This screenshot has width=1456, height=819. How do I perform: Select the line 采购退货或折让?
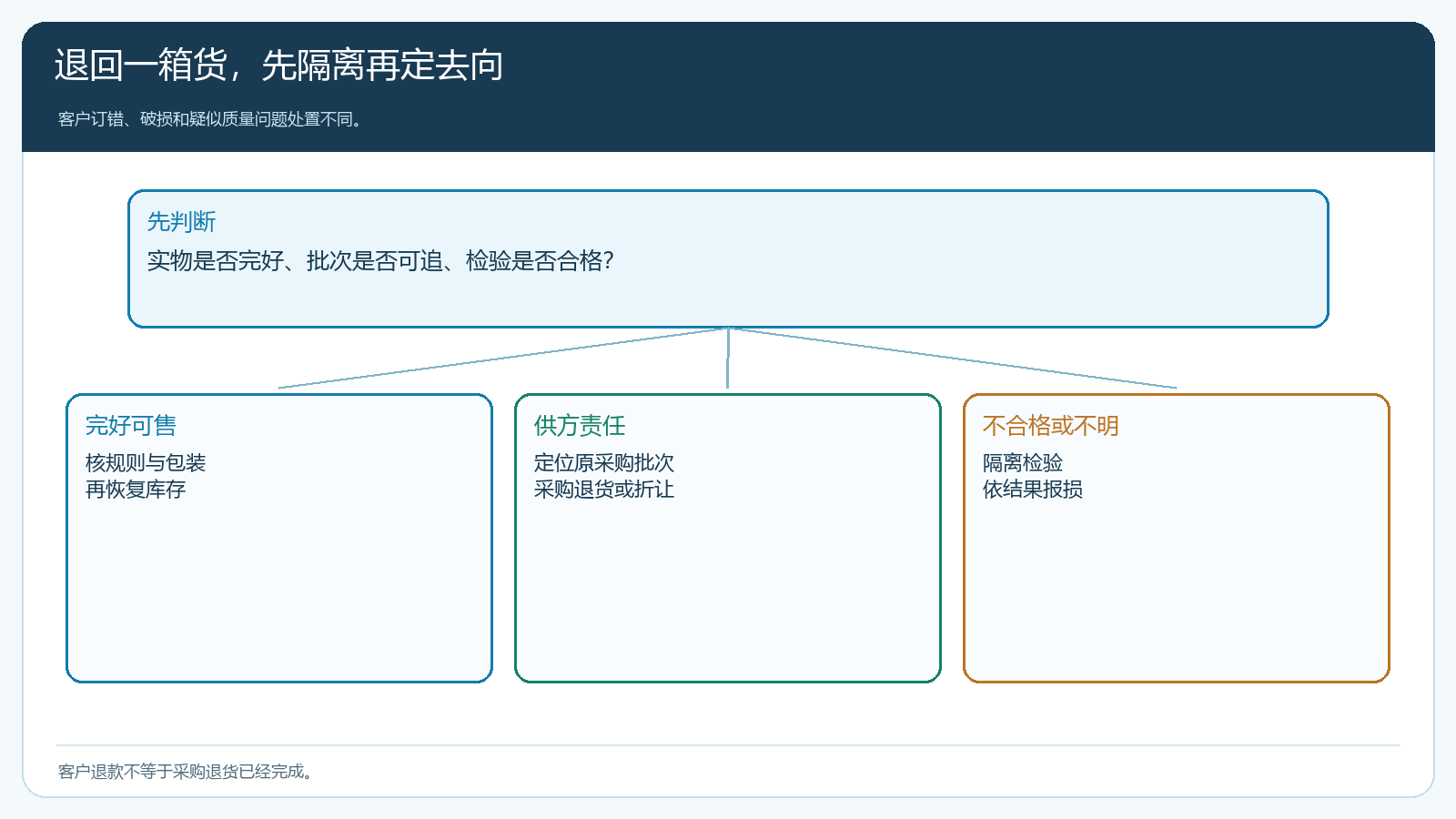(x=604, y=489)
